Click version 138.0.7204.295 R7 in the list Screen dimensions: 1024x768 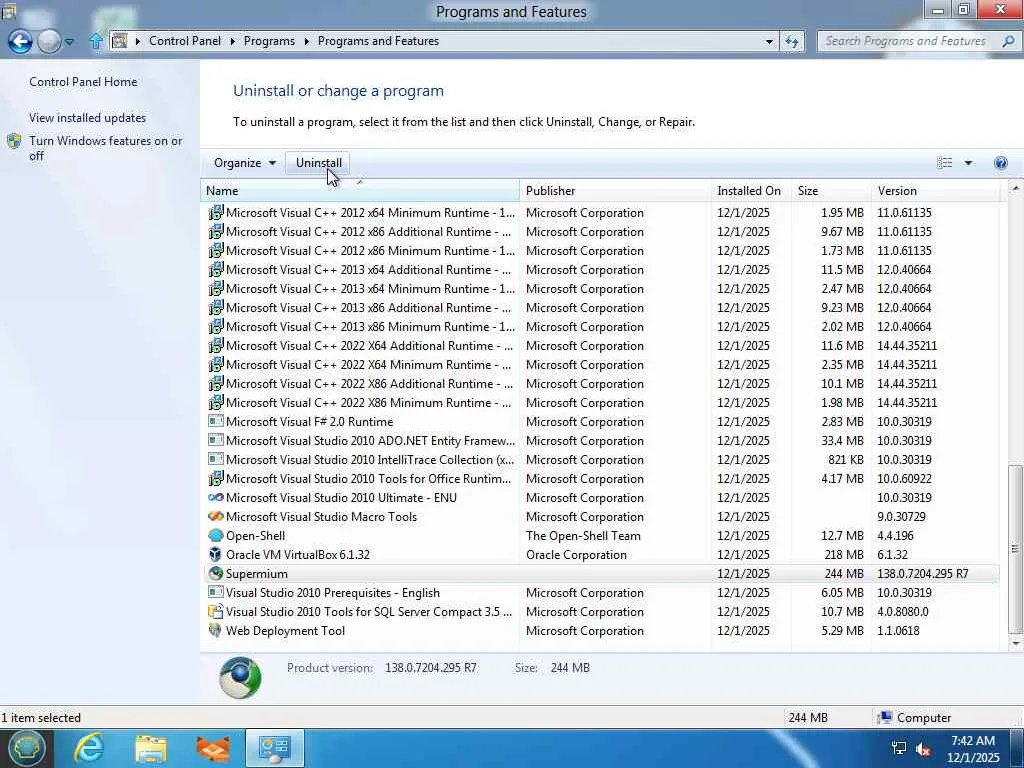[922, 573]
